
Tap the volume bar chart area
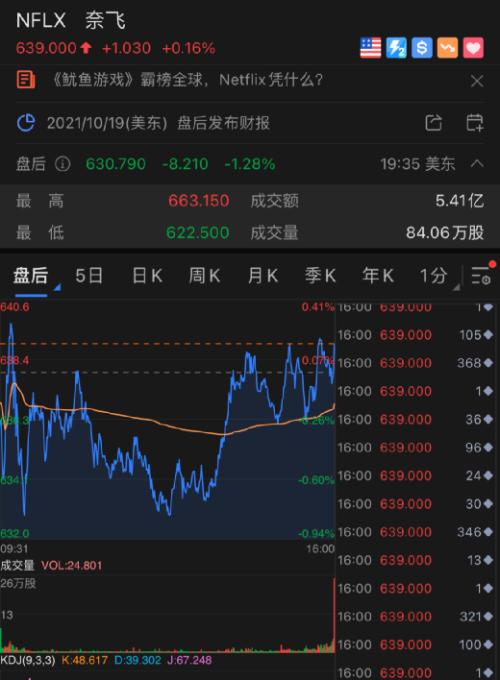pyautogui.click(x=167, y=616)
